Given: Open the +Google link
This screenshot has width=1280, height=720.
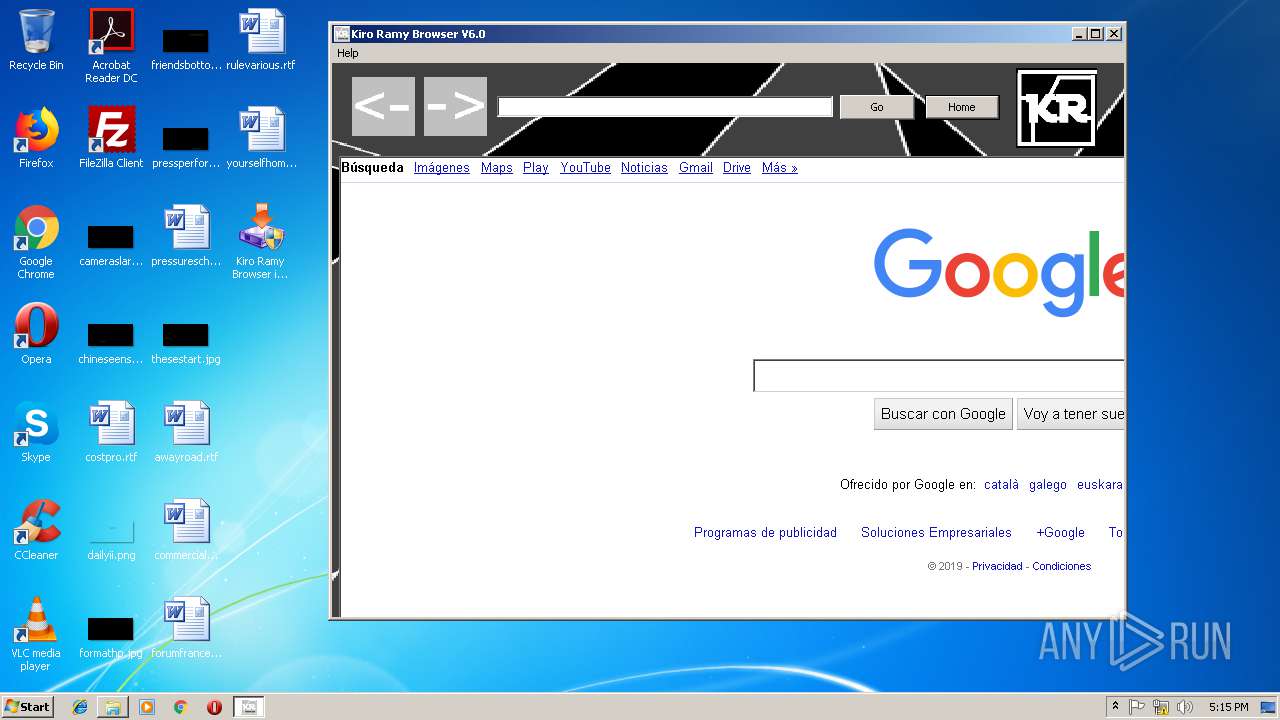Looking at the screenshot, I should 1061,533.
